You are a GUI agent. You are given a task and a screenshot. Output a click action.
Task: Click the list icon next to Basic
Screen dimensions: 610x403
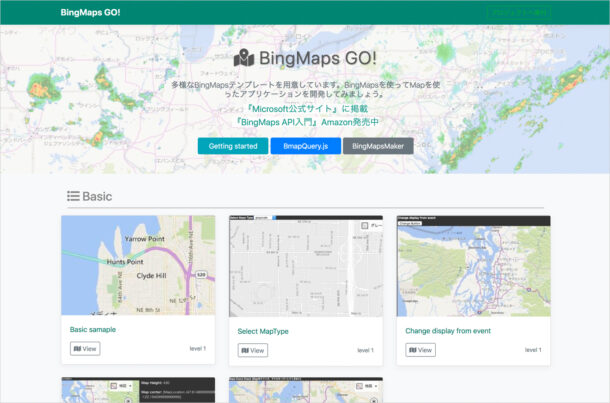click(73, 196)
